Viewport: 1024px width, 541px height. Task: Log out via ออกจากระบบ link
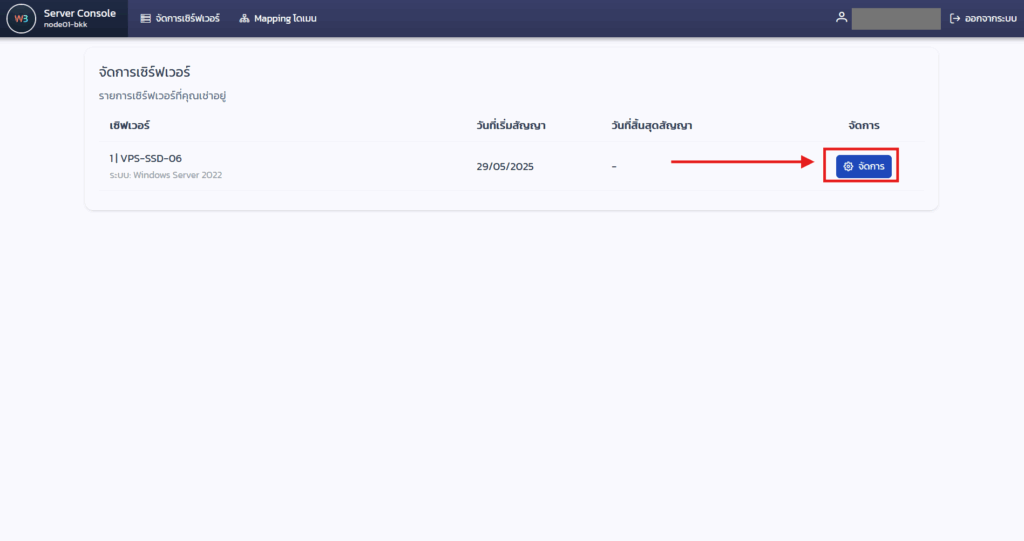(988, 18)
